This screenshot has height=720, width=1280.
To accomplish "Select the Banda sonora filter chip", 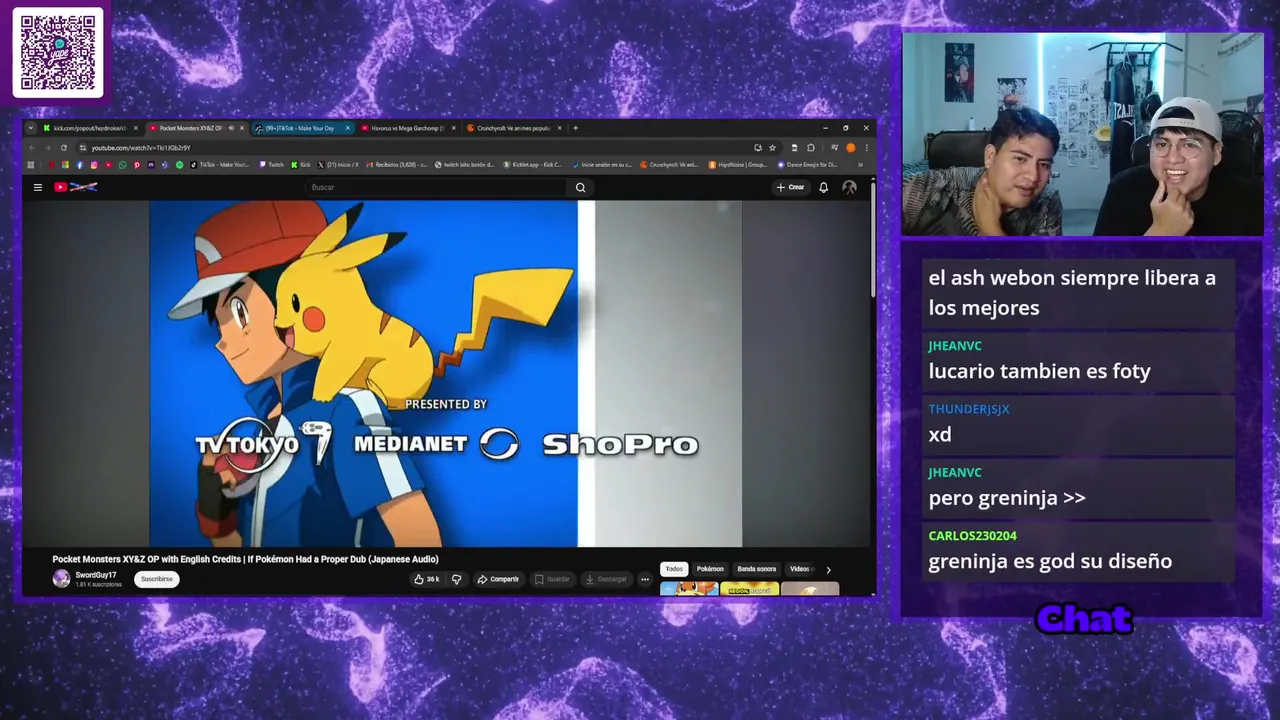I will click(x=756, y=569).
